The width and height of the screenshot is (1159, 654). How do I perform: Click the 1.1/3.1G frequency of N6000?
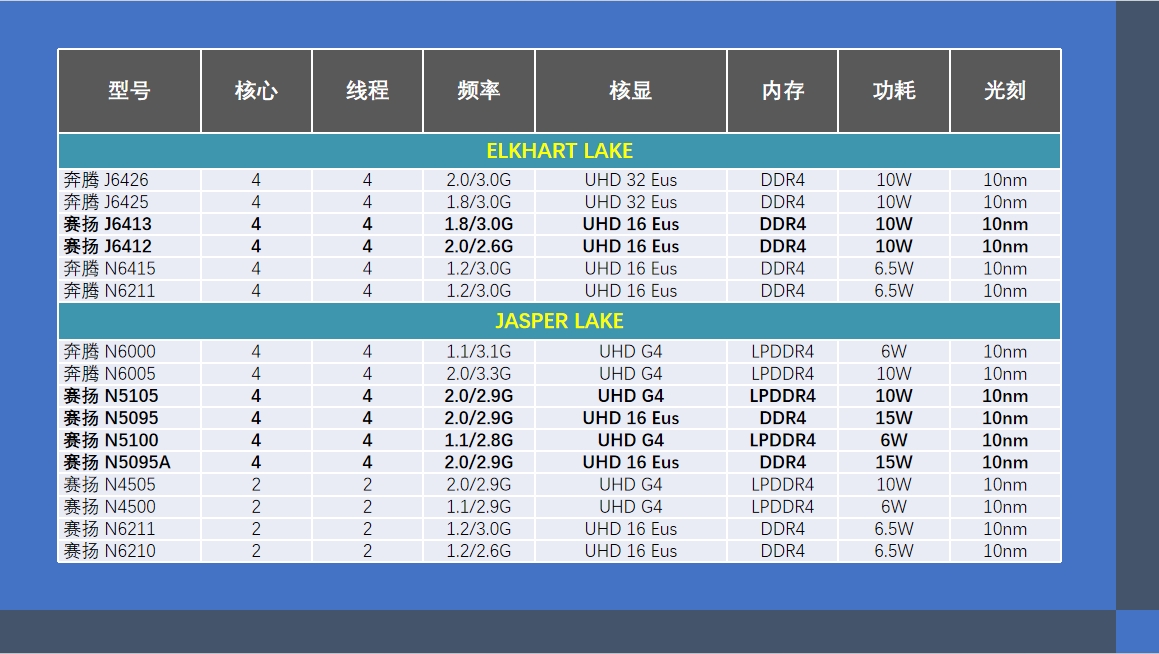(x=478, y=351)
